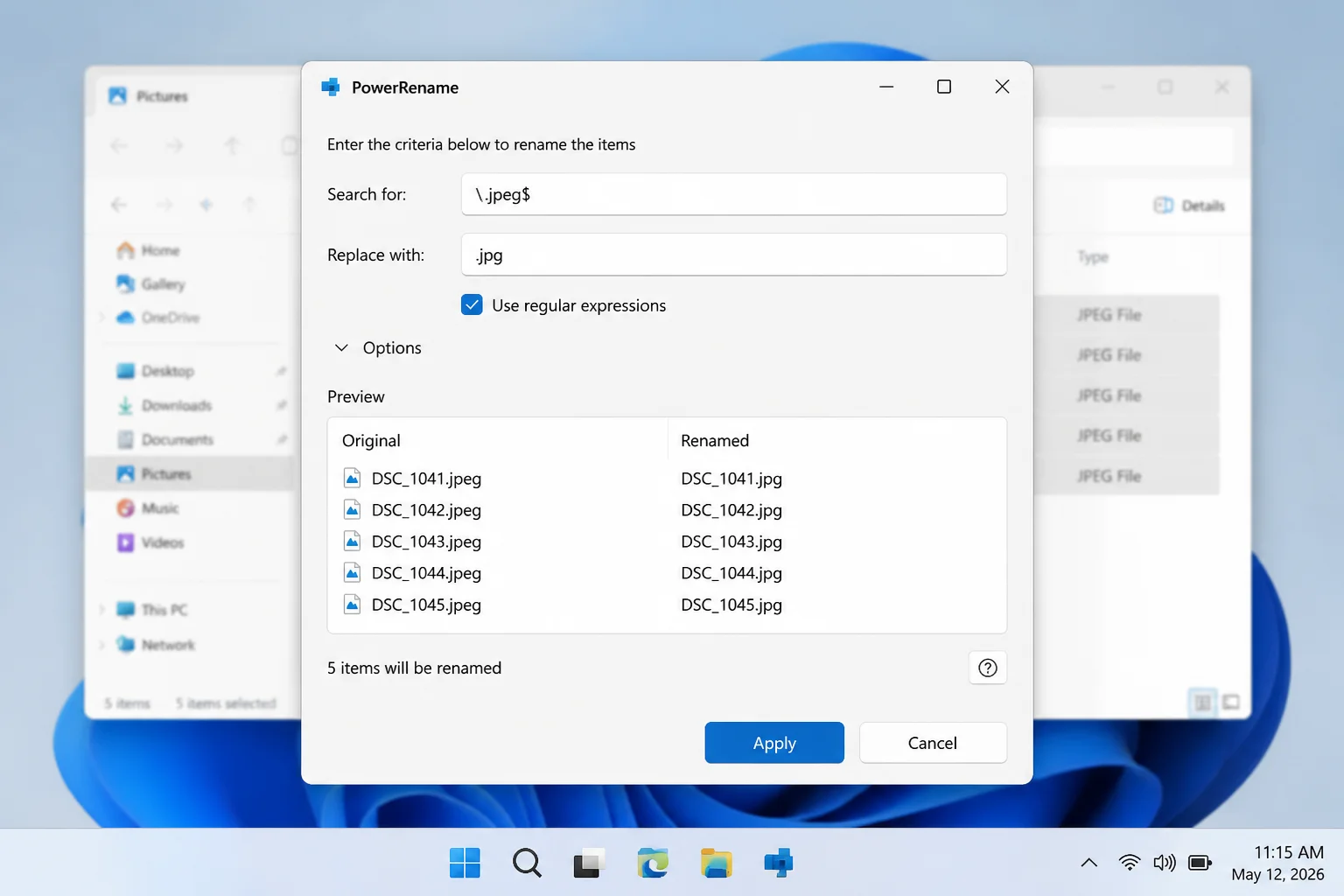Open Task View from taskbar
Screen dimensions: 1344x896
590,863
